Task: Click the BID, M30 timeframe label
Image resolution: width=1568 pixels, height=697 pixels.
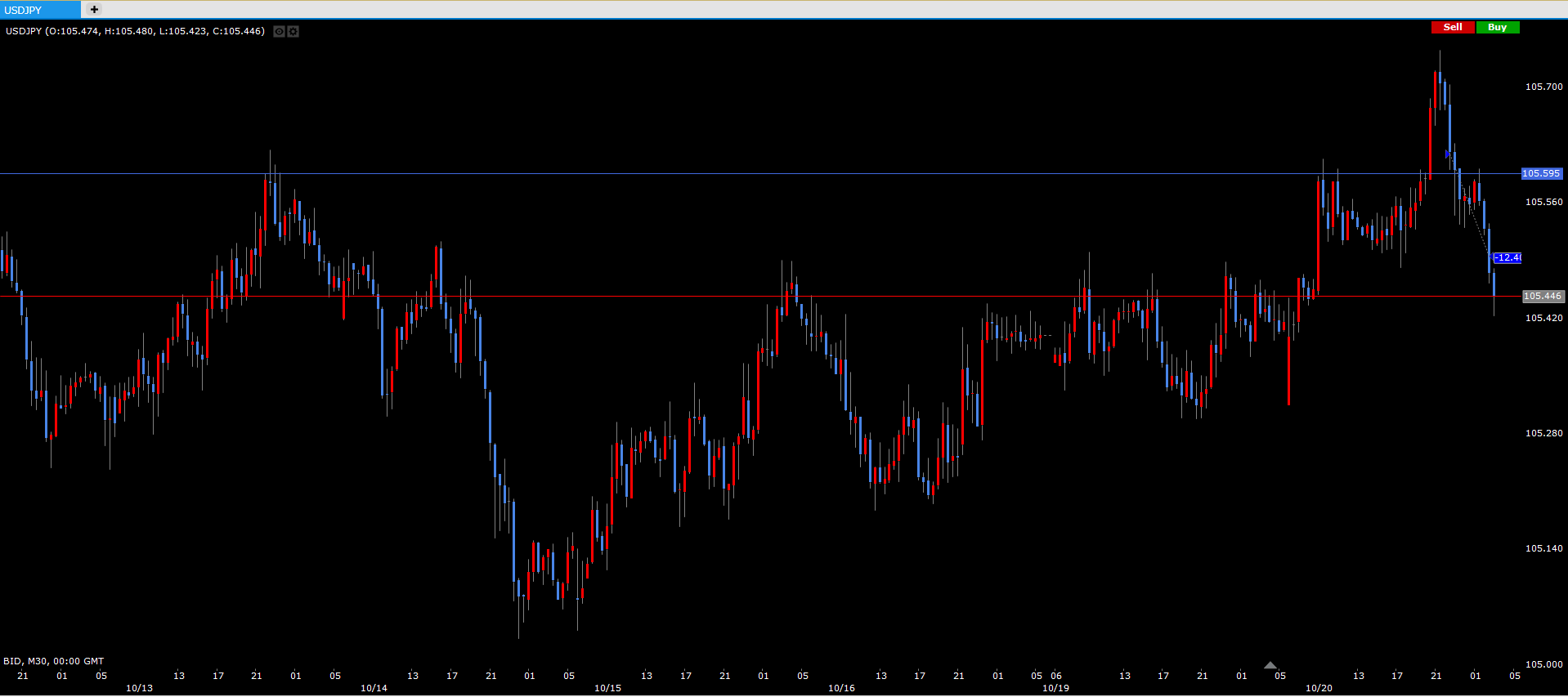Action: [53, 661]
